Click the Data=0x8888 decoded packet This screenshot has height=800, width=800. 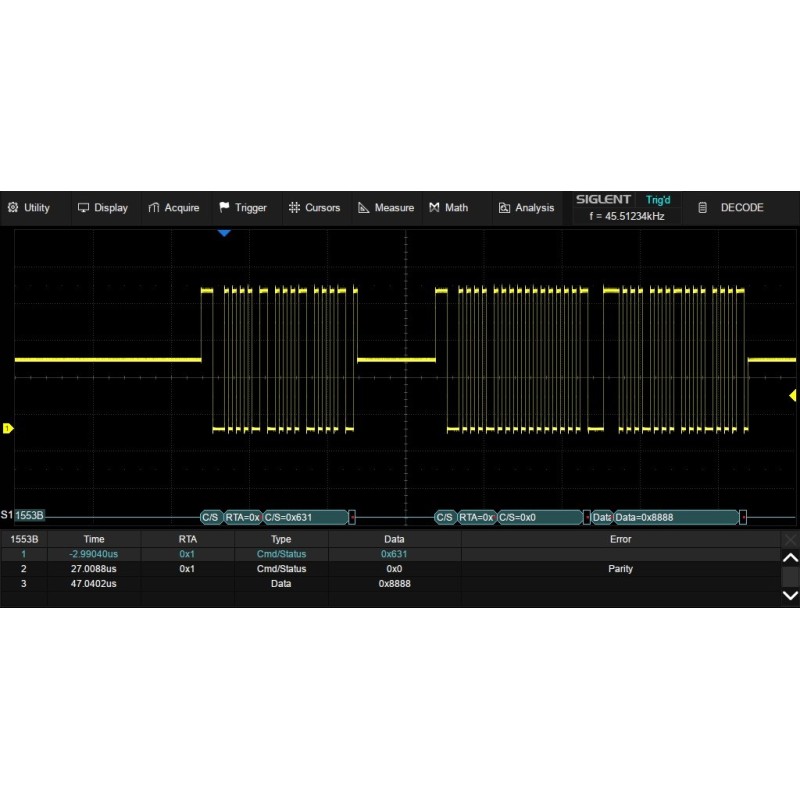click(x=675, y=517)
